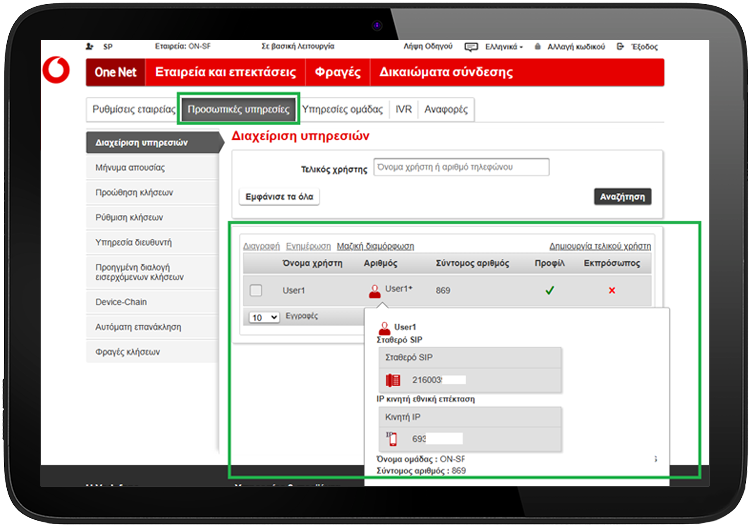Click the Διαγραφή link
Screen dimensions: 750x527
pos(261,246)
